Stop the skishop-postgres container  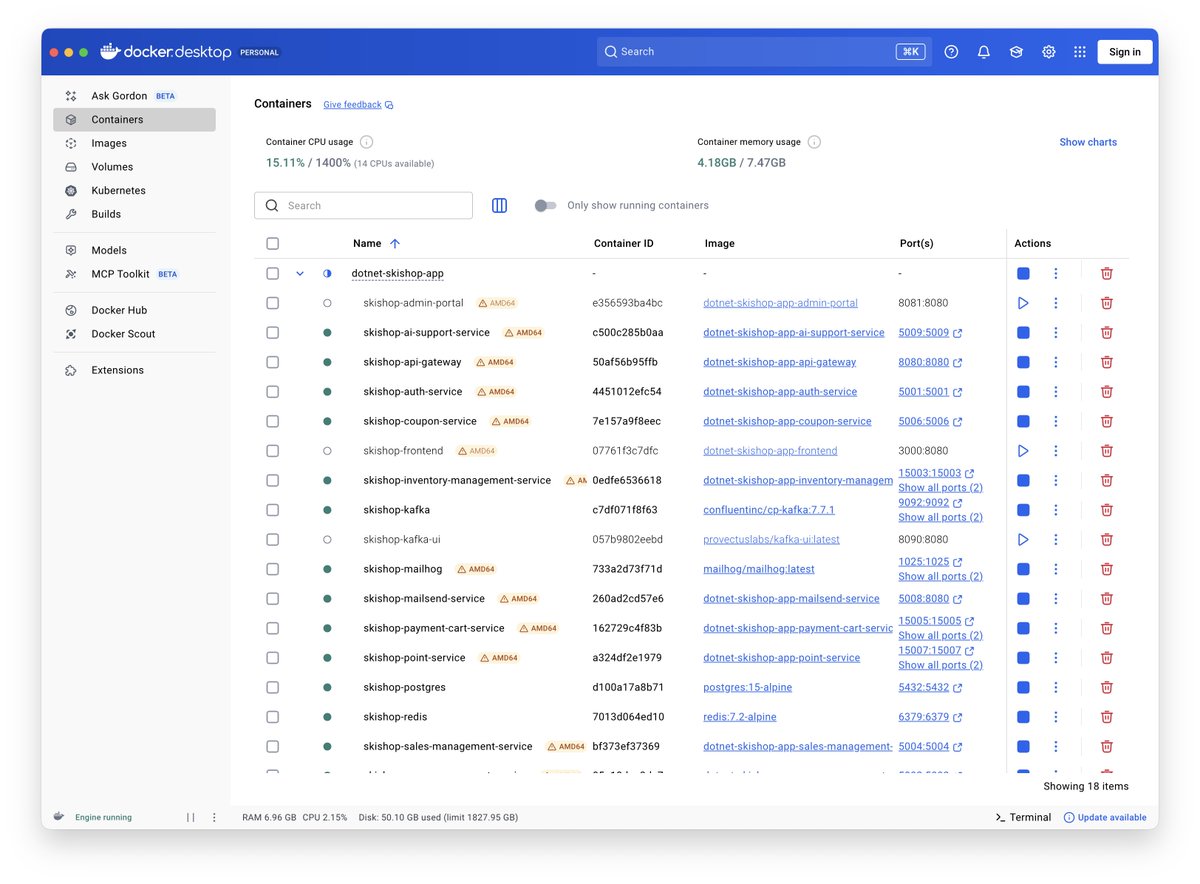[x=1023, y=688]
